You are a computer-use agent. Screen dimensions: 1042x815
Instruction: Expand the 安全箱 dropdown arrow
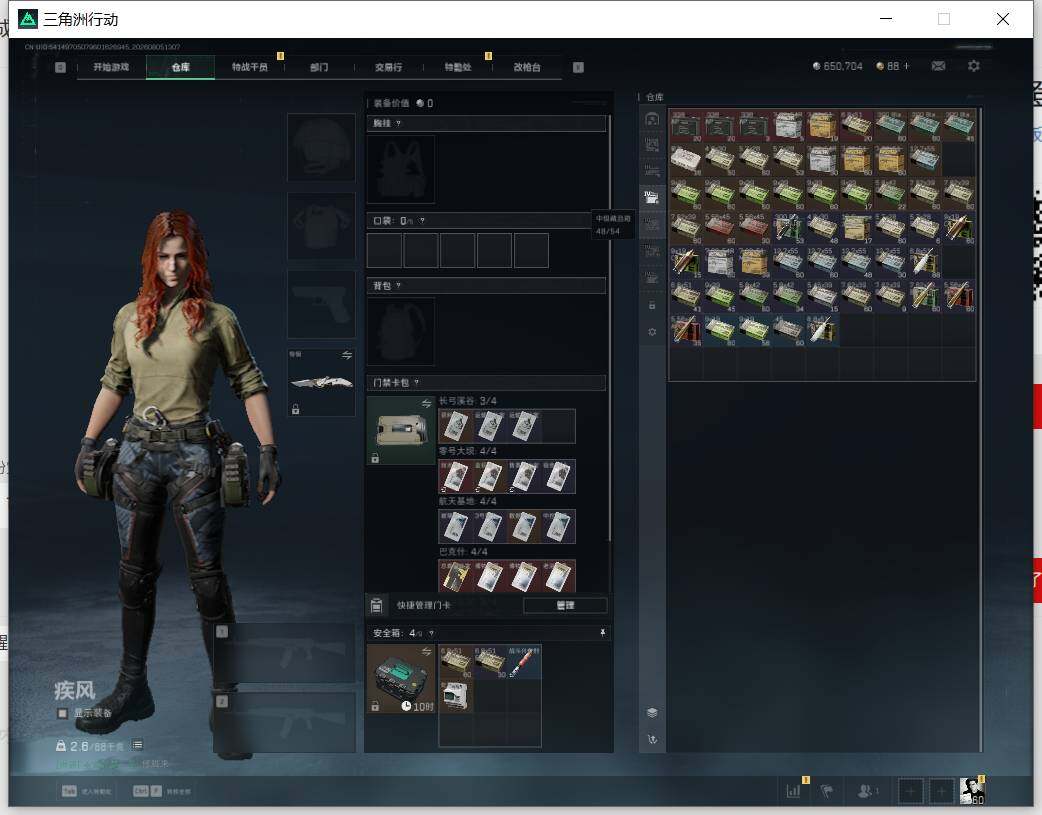tap(431, 634)
